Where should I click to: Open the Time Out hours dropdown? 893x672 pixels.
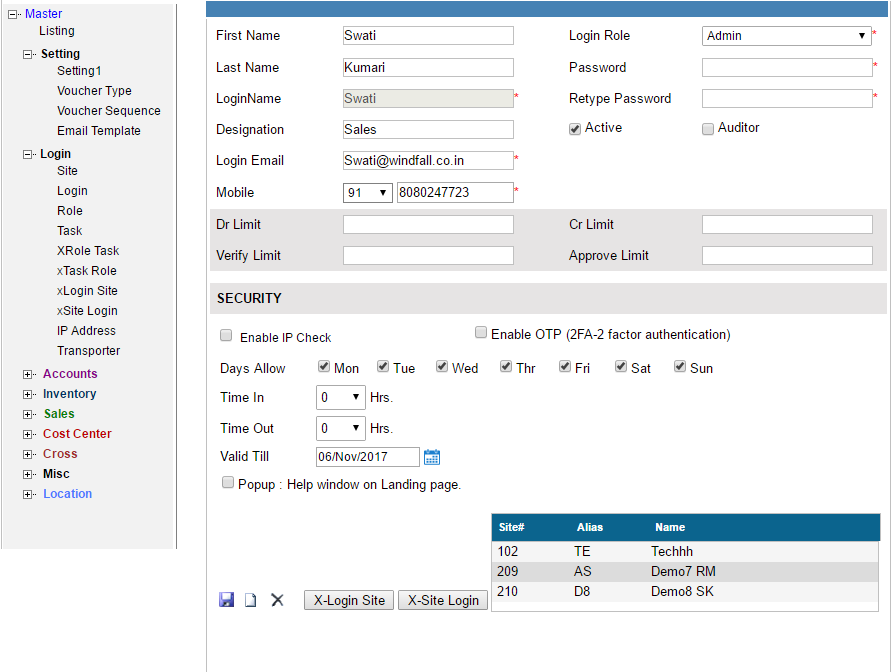click(341, 428)
